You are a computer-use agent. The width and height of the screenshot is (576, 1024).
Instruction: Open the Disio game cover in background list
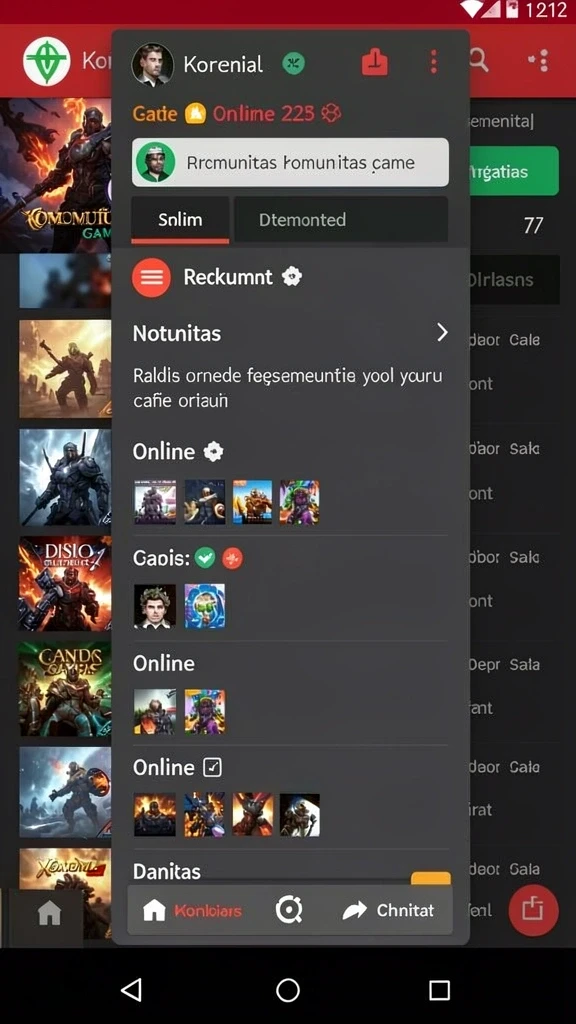point(65,584)
